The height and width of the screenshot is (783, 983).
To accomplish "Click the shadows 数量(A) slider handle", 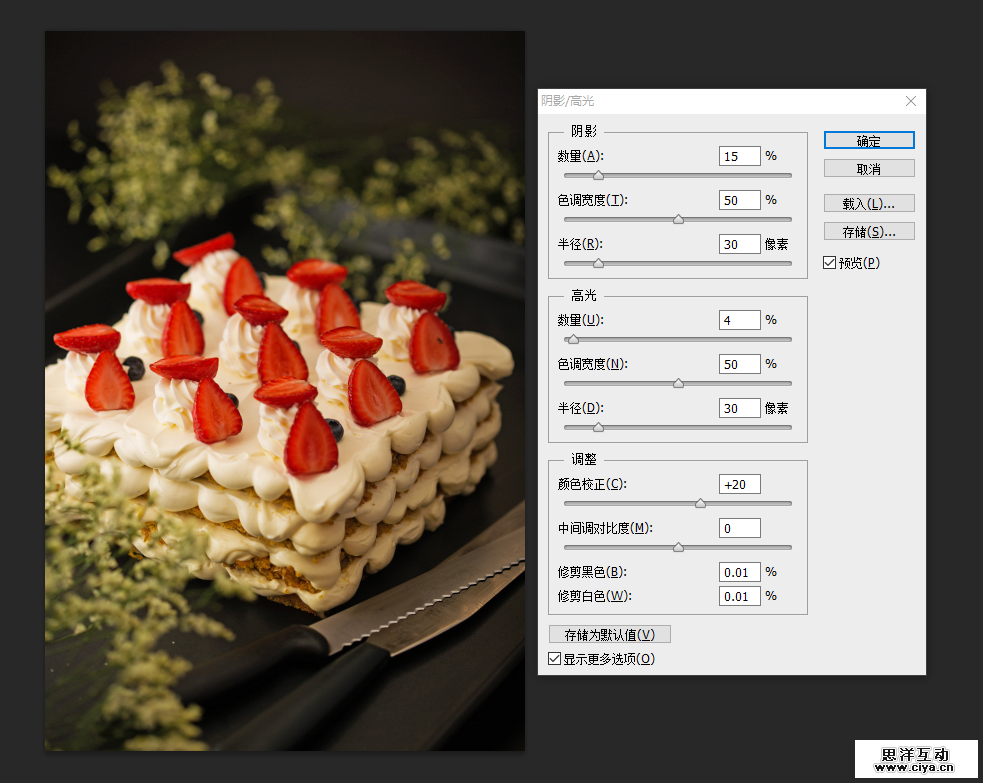I will point(598,176).
